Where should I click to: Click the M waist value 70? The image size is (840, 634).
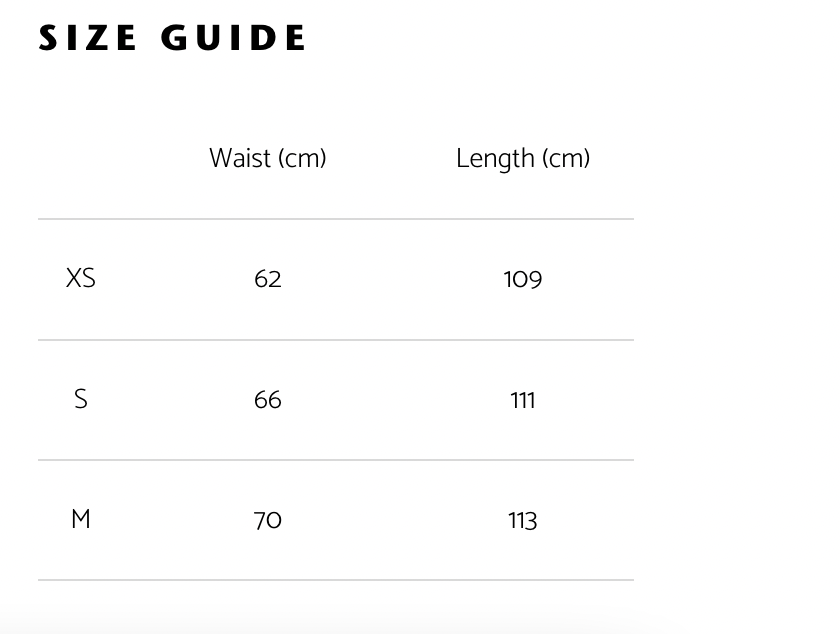tap(268, 520)
